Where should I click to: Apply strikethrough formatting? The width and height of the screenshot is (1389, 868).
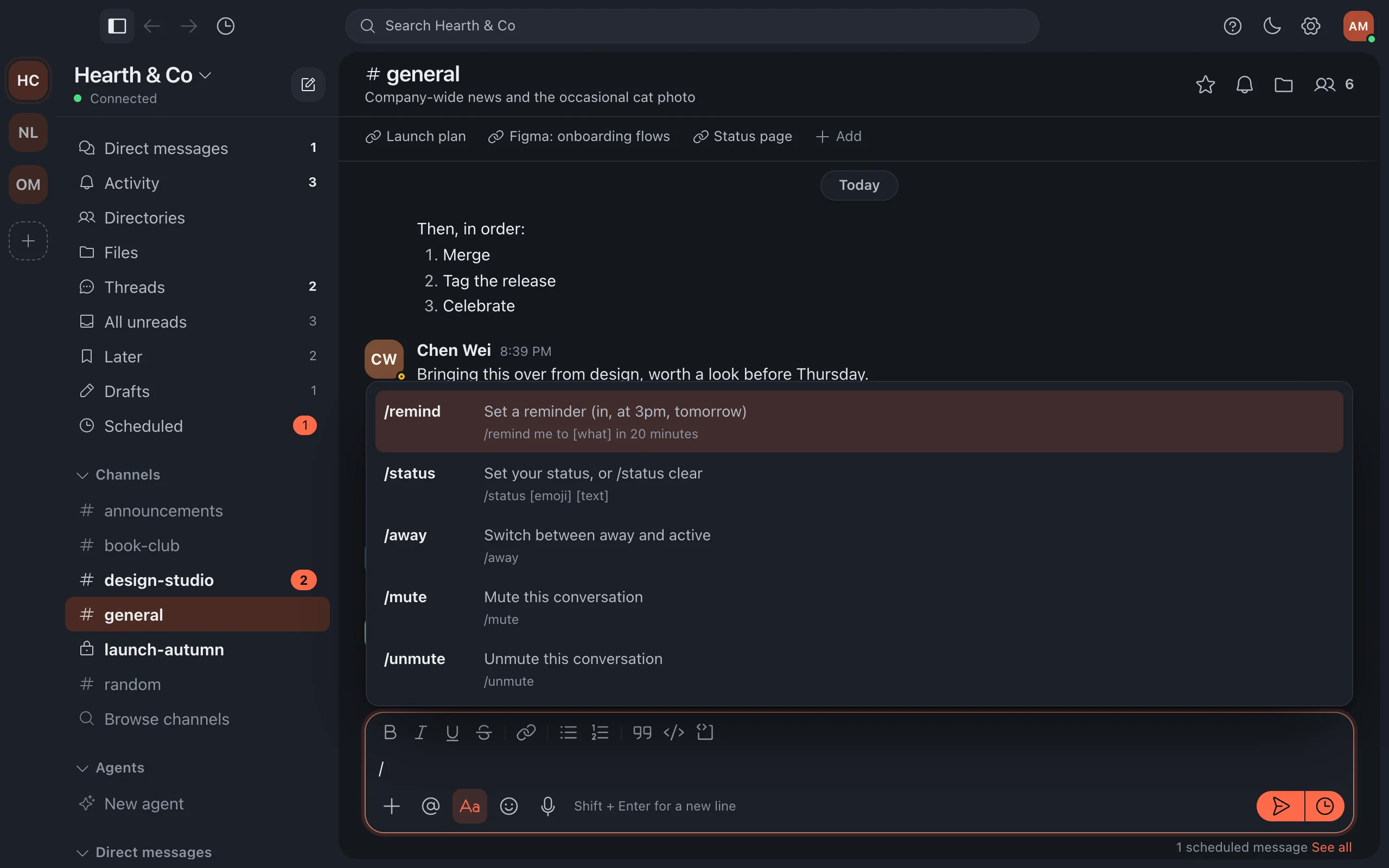click(484, 732)
